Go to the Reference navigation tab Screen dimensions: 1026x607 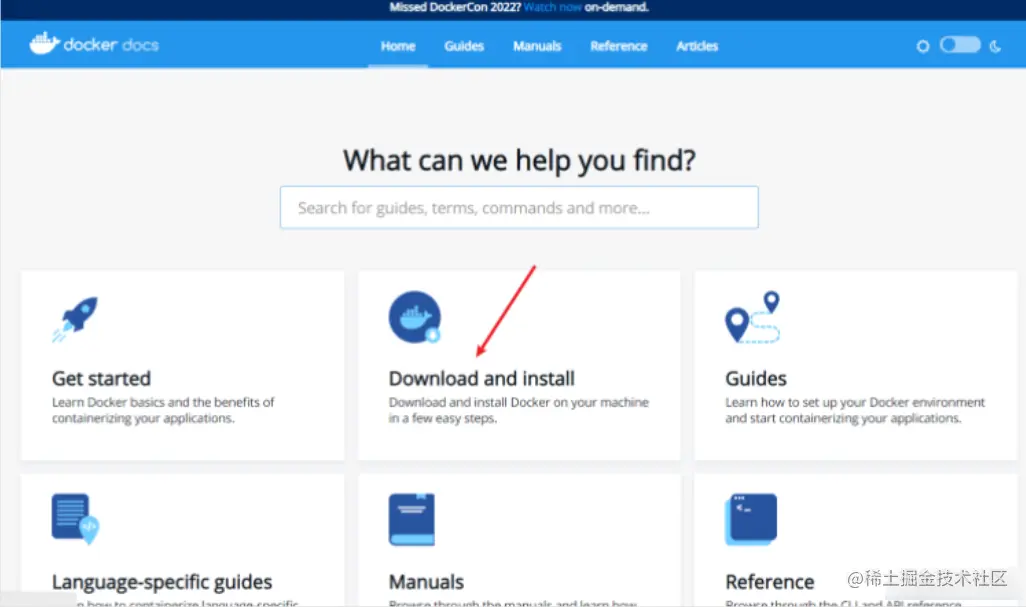pos(618,46)
